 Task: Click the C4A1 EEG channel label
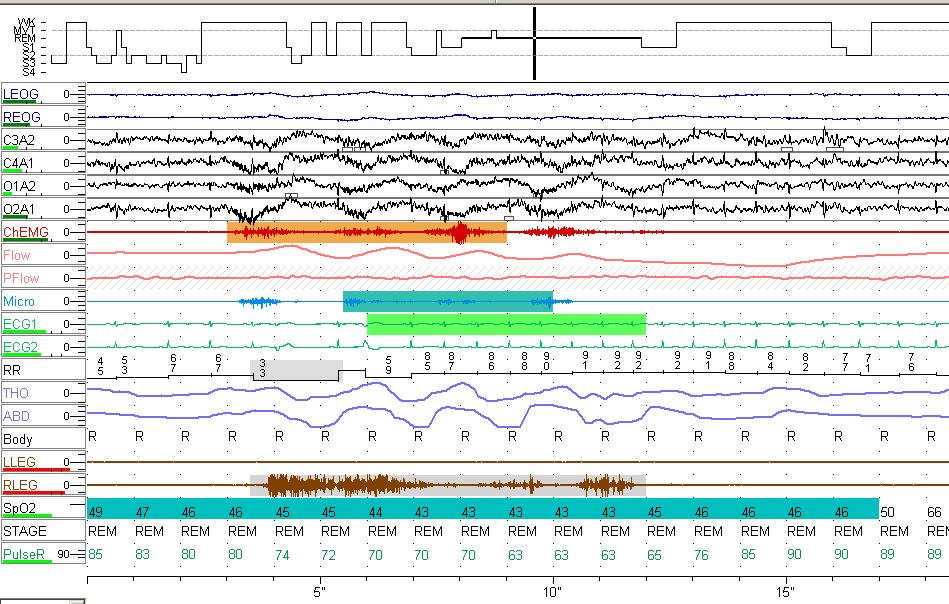pyautogui.click(x=18, y=163)
